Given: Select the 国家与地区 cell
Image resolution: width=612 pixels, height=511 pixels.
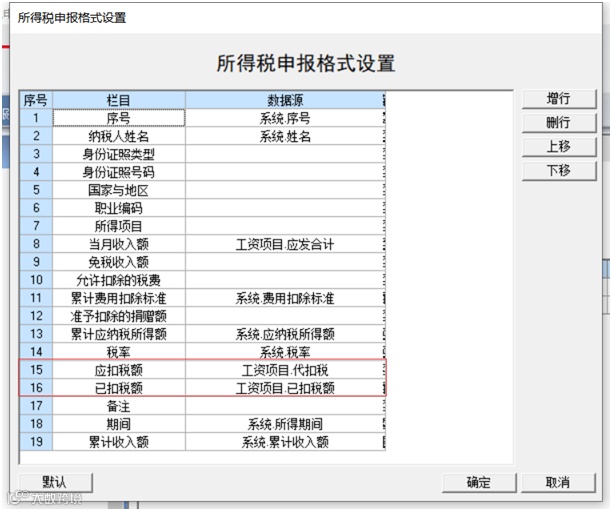Looking at the screenshot, I should (119, 190).
